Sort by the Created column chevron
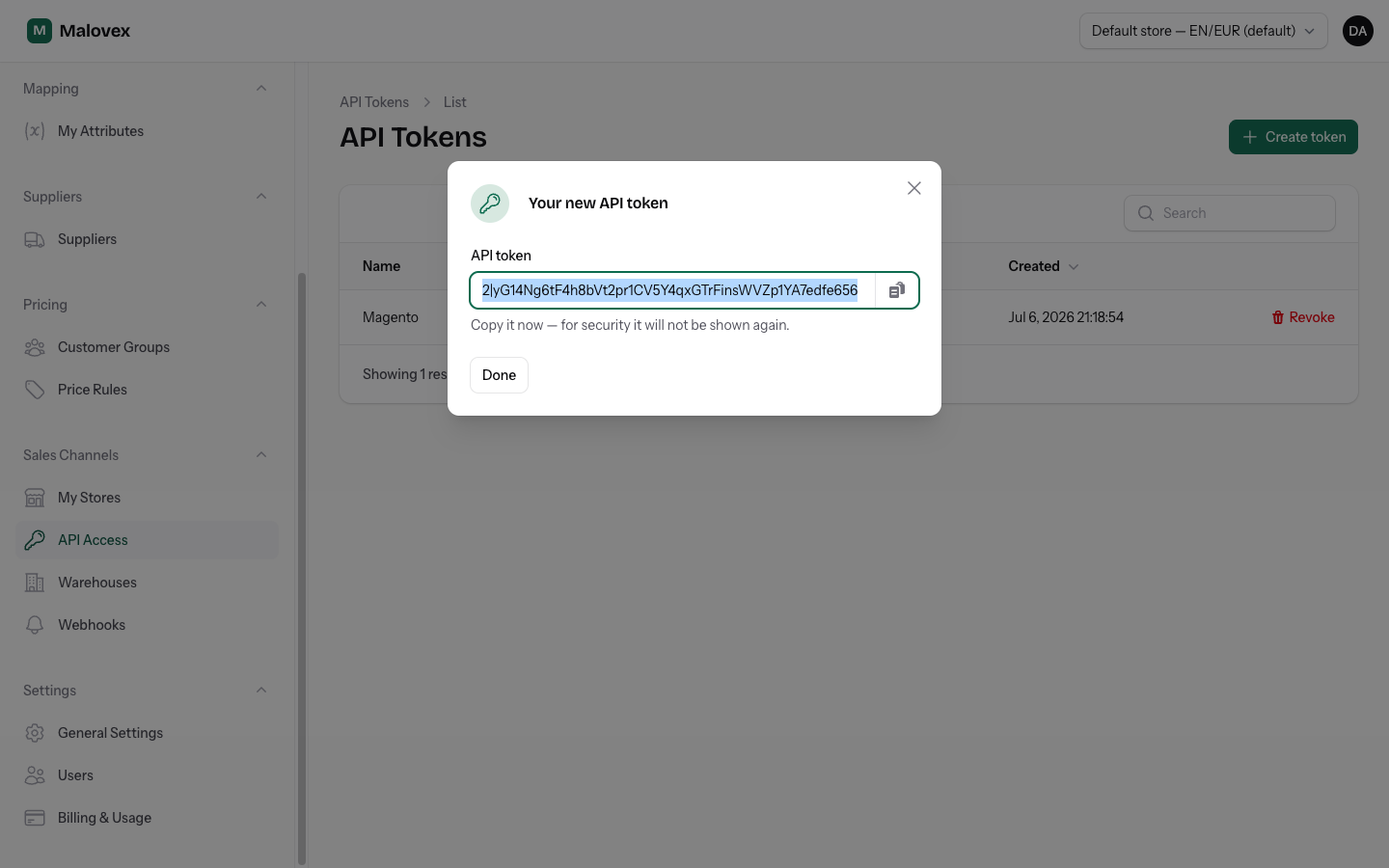 click(1074, 267)
